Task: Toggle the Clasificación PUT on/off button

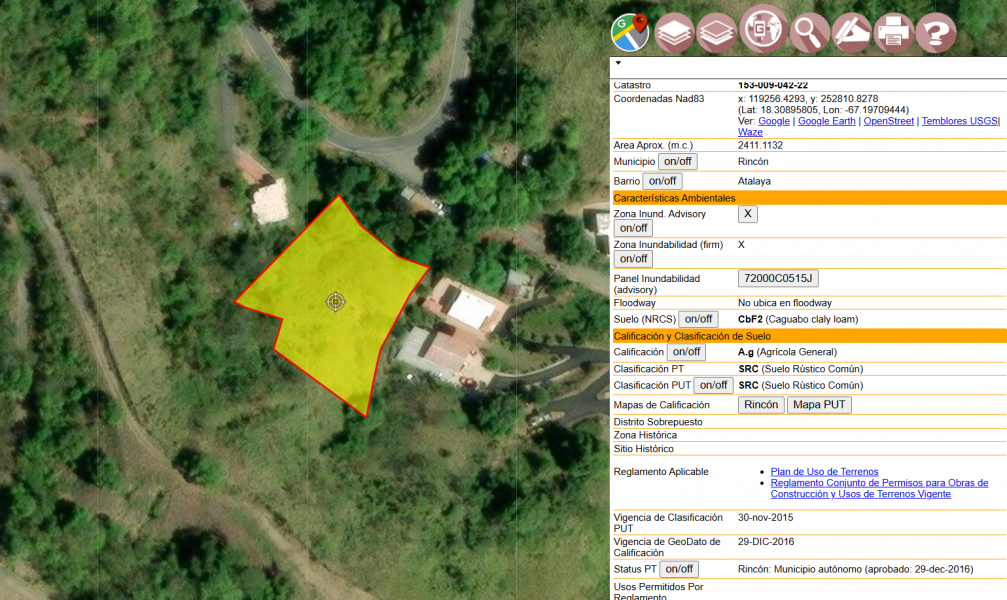Action: point(715,385)
